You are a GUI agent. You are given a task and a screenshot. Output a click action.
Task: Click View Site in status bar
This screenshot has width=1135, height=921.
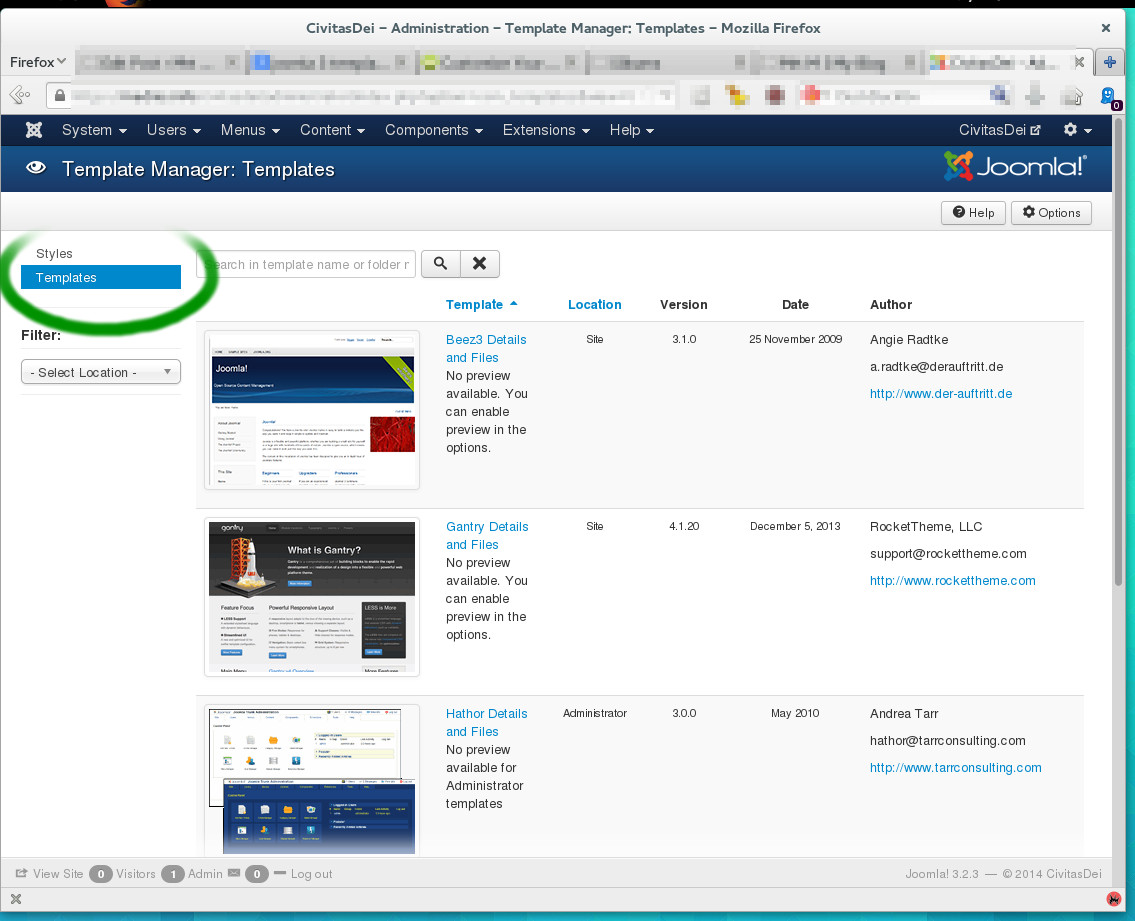point(49,874)
